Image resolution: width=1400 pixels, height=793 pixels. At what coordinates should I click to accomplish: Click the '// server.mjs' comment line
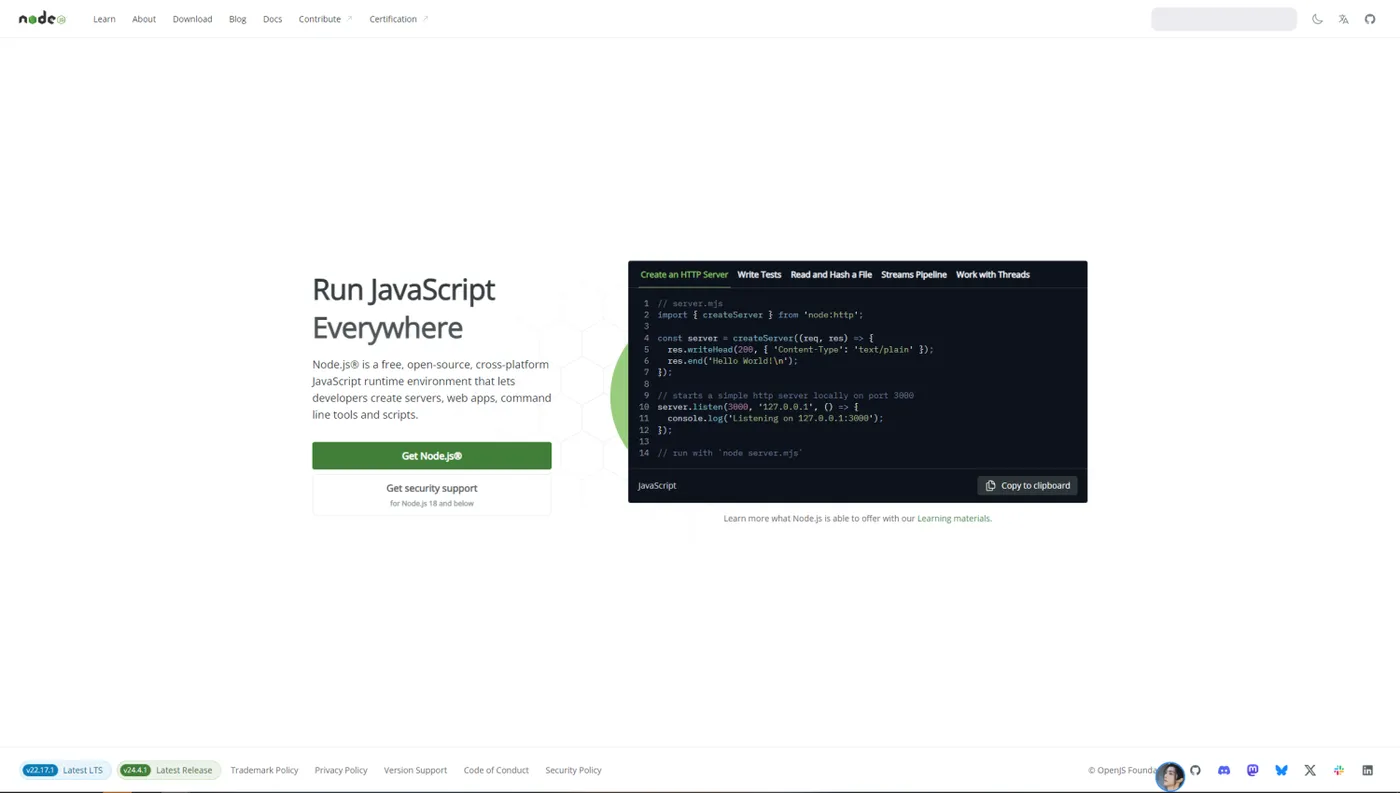coord(690,304)
